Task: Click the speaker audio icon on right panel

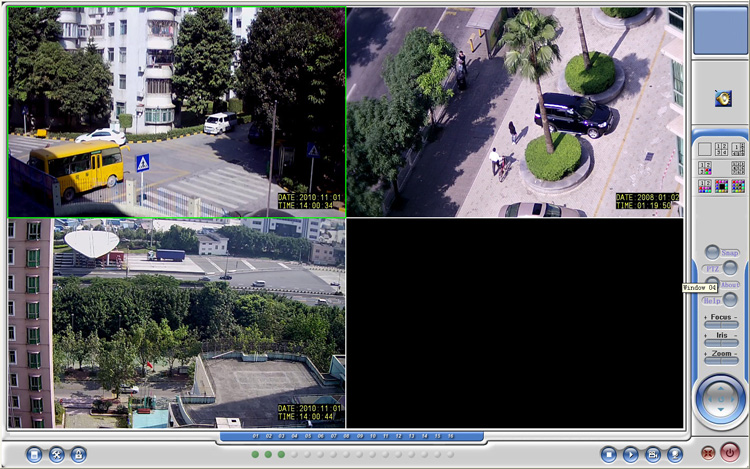Action: pos(722,98)
